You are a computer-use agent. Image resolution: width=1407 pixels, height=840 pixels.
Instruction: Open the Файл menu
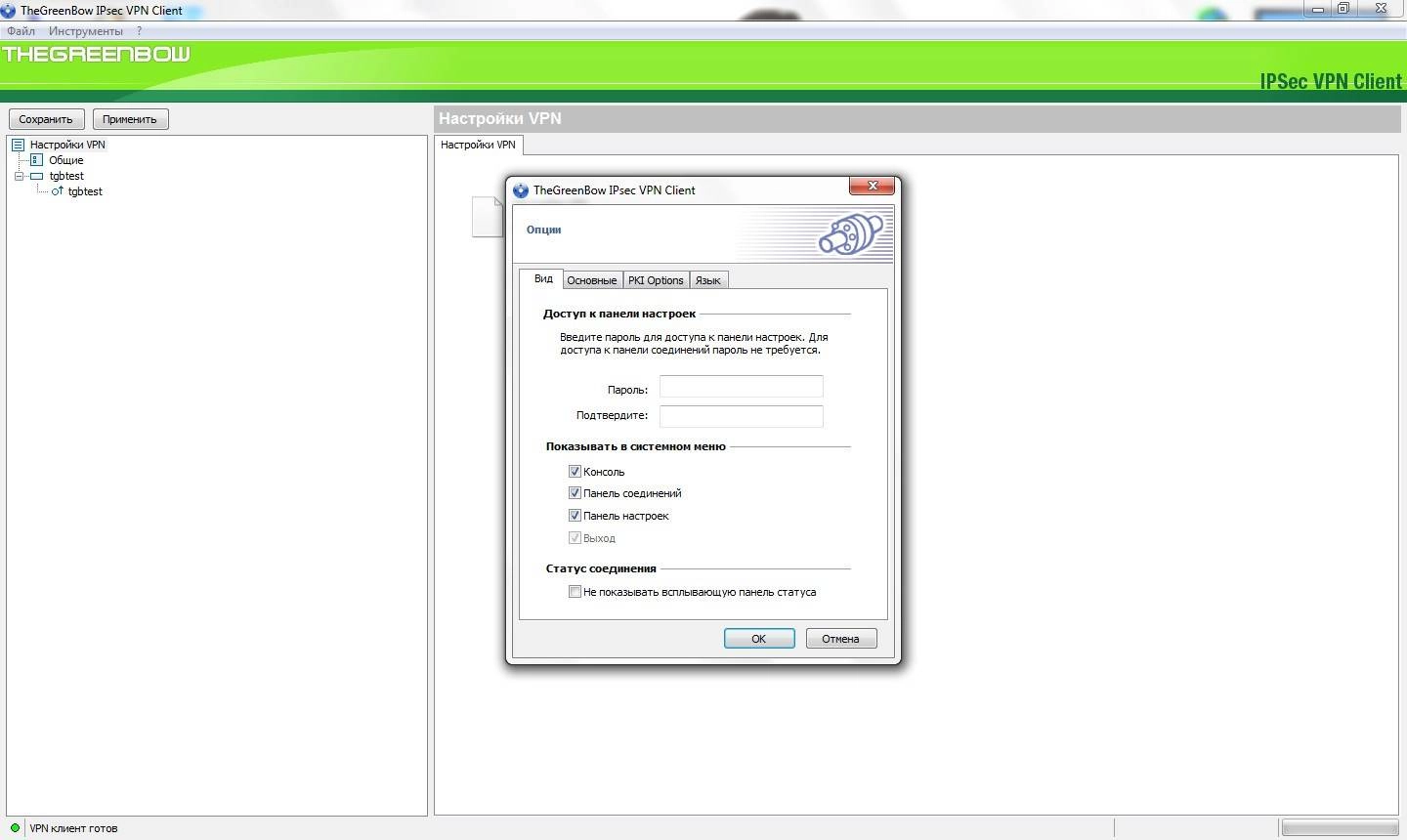pyautogui.click(x=21, y=31)
